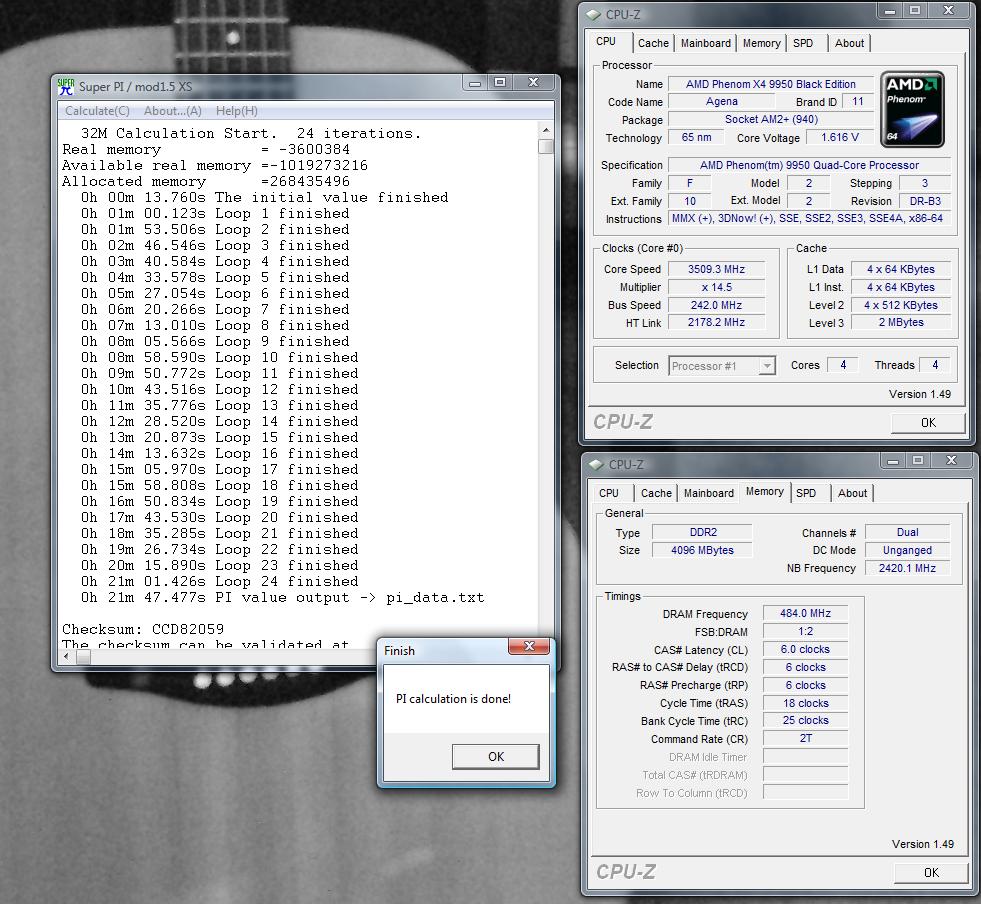Viewport: 981px width, 904px height.
Task: Click the top CPU-Z window title icon
Action: [x=594, y=14]
